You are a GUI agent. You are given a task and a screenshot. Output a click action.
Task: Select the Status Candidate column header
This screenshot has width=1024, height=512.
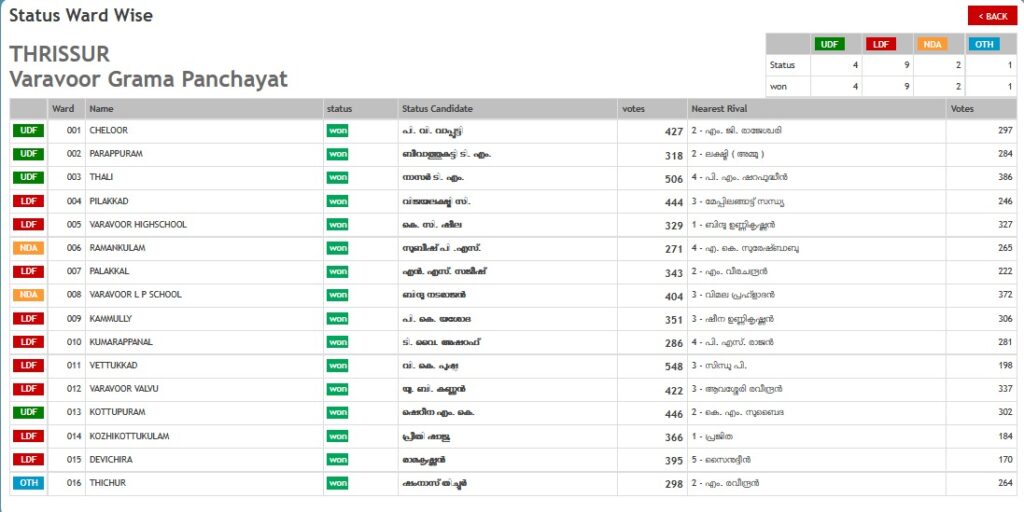click(437, 108)
